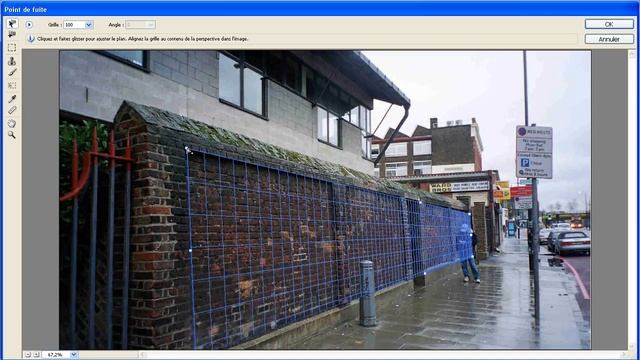Select the Marquee selection tool
This screenshot has width=640, height=360.
tap(12, 47)
